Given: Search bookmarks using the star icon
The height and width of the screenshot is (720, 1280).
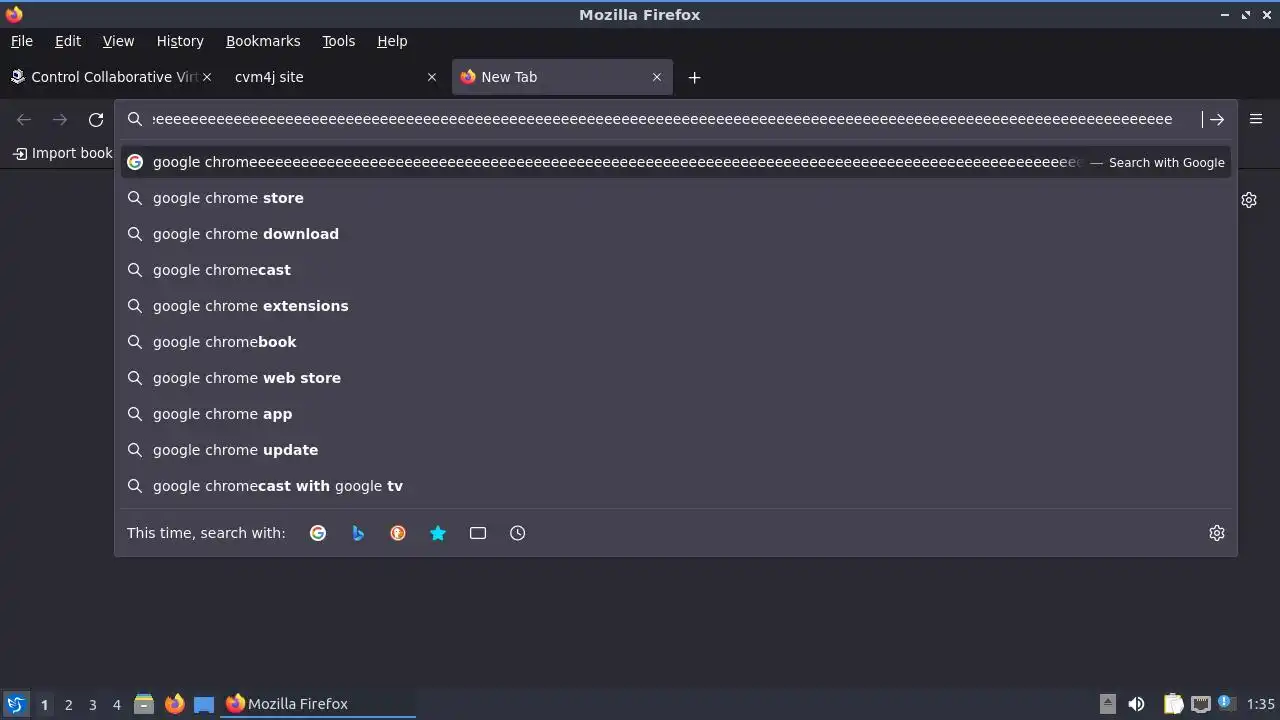Looking at the screenshot, I should coord(438,533).
